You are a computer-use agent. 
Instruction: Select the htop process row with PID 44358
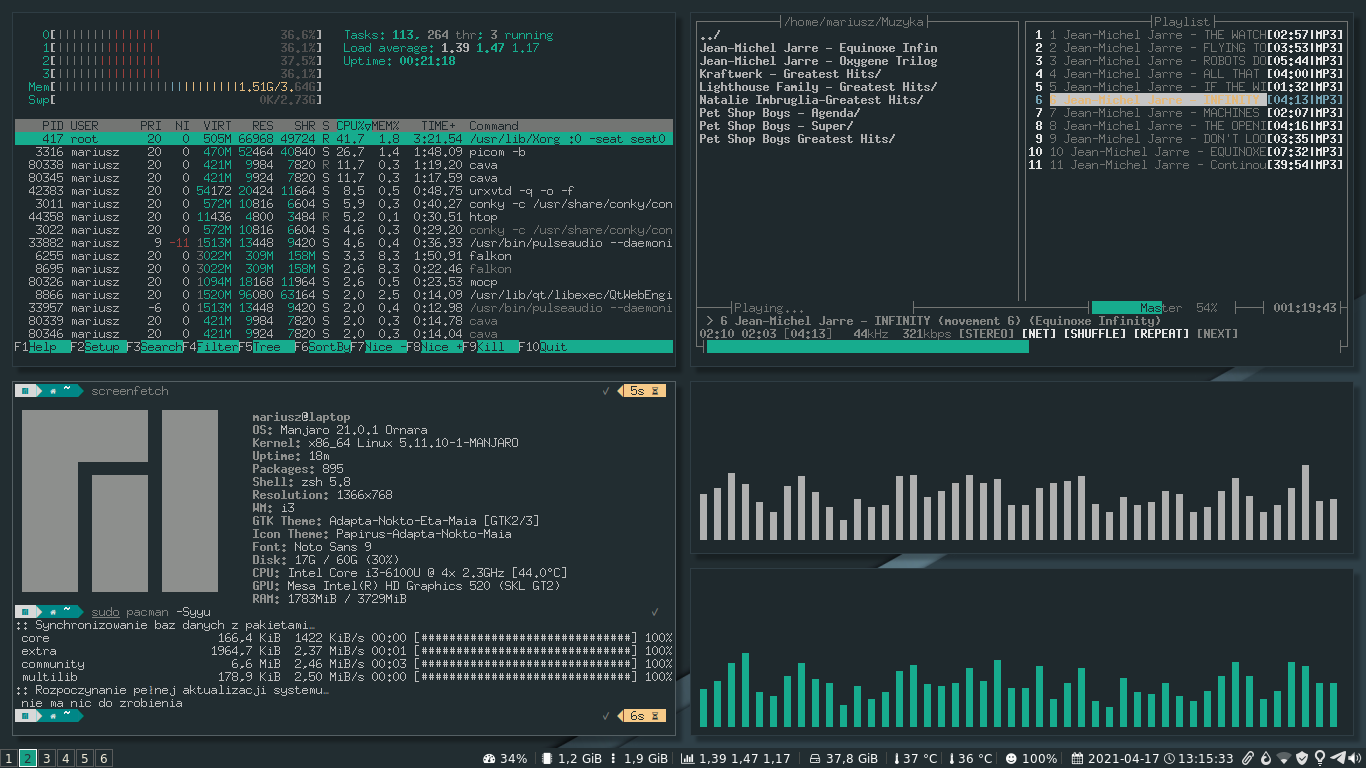tap(344, 216)
